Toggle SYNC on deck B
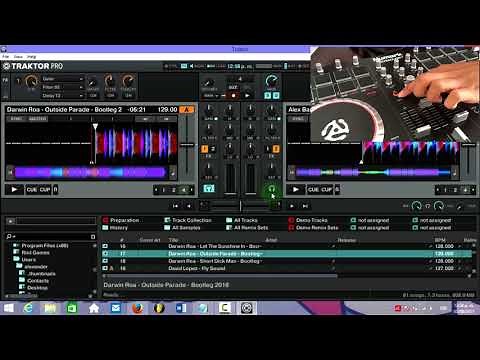Image resolution: width=480 pixels, height=360 pixels. (x=297, y=119)
